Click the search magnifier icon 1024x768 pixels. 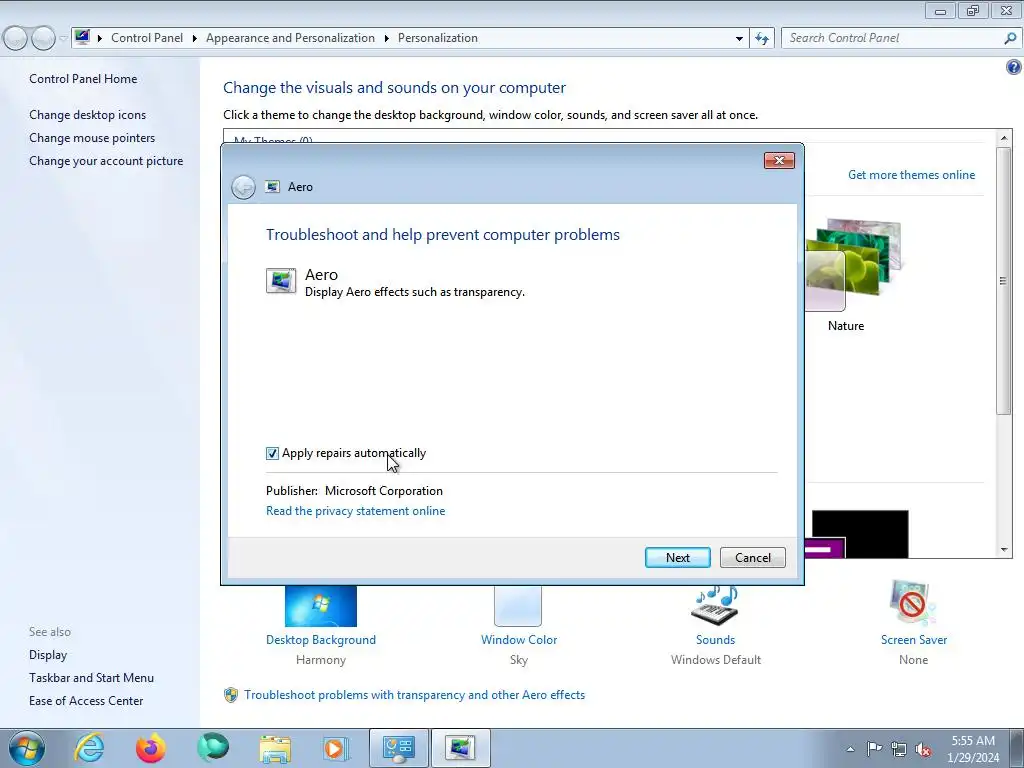[x=1010, y=38]
